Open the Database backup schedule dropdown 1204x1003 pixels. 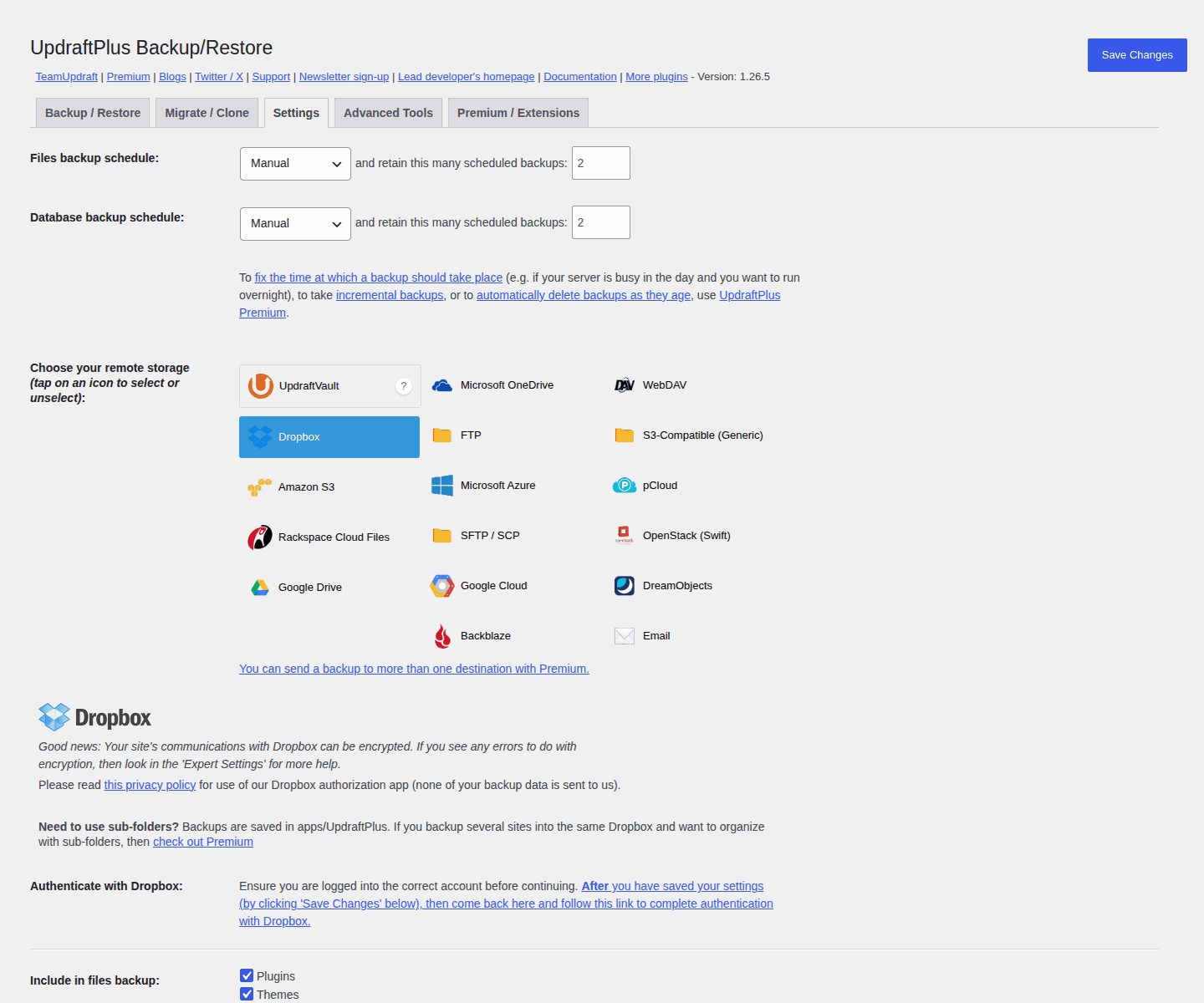[295, 224]
